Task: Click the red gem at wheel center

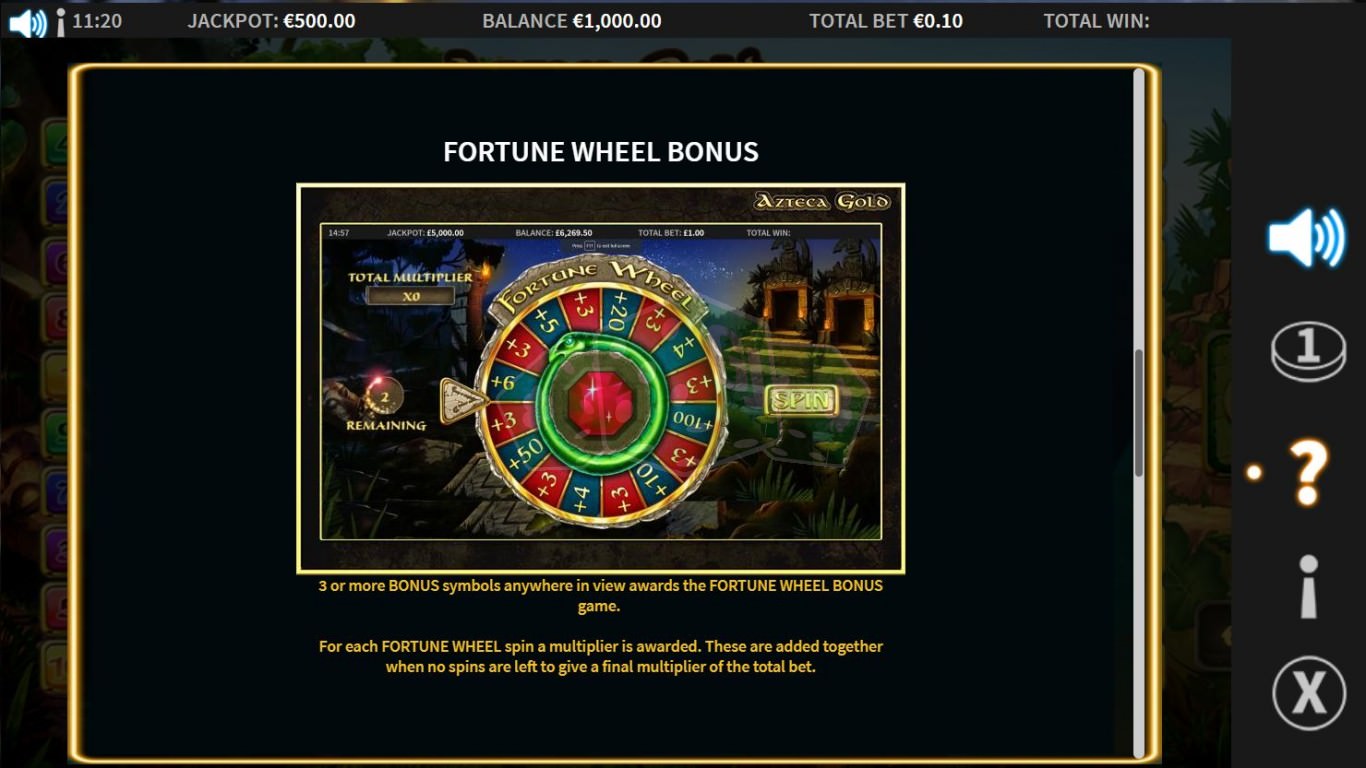Action: [601, 401]
